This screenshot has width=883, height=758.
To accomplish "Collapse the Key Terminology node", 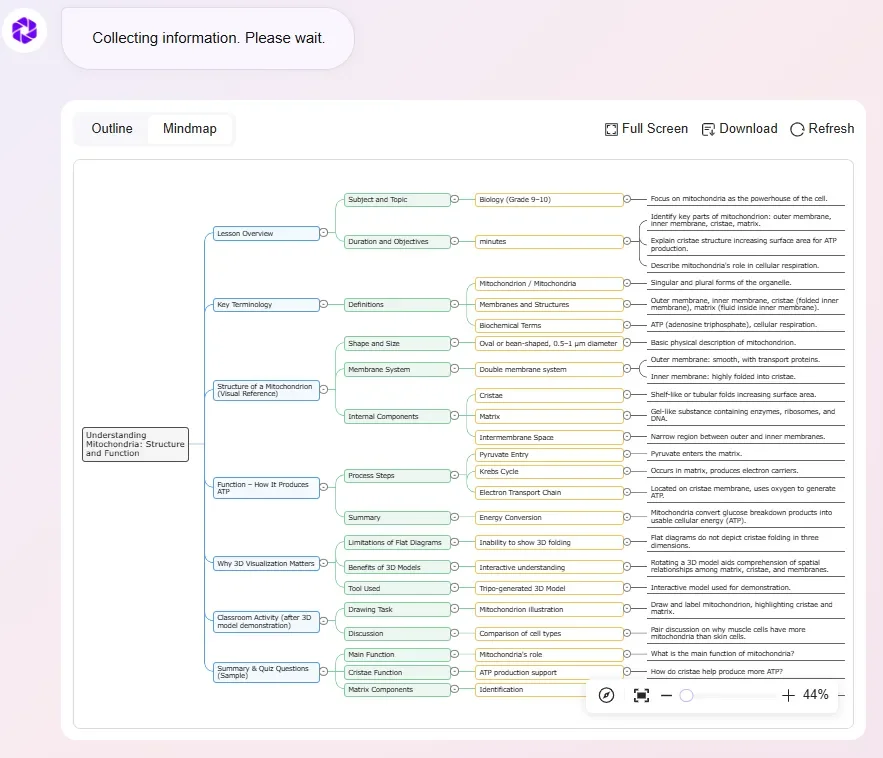I will click(324, 304).
